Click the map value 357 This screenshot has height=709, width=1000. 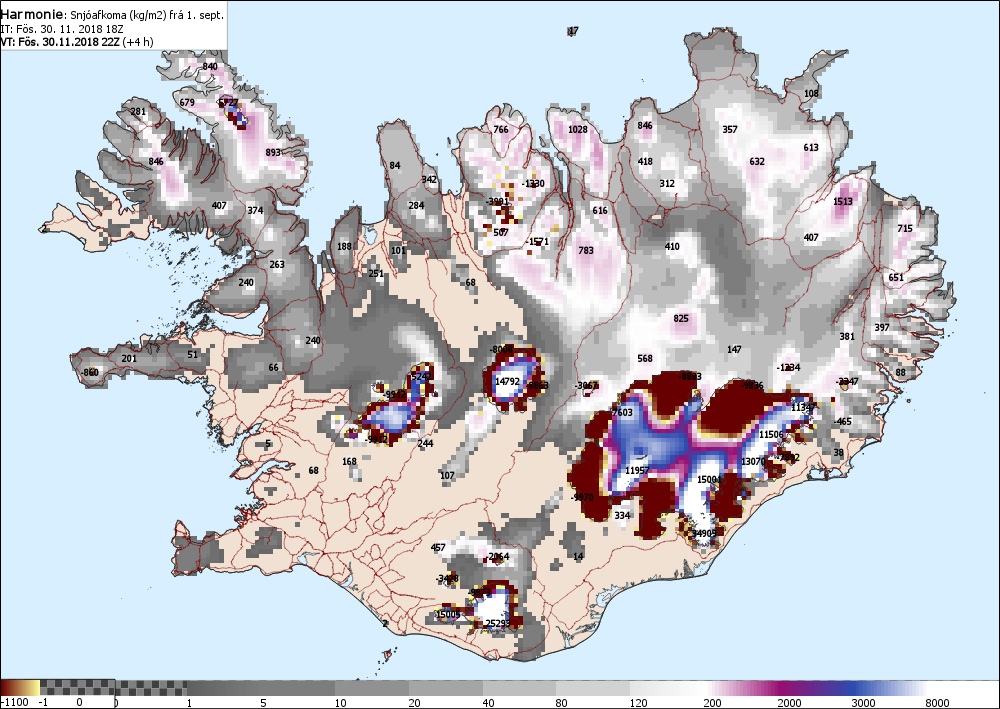730,129
